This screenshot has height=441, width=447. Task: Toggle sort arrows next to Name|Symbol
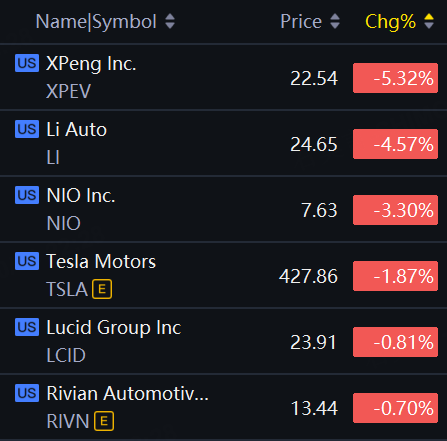click(x=170, y=21)
